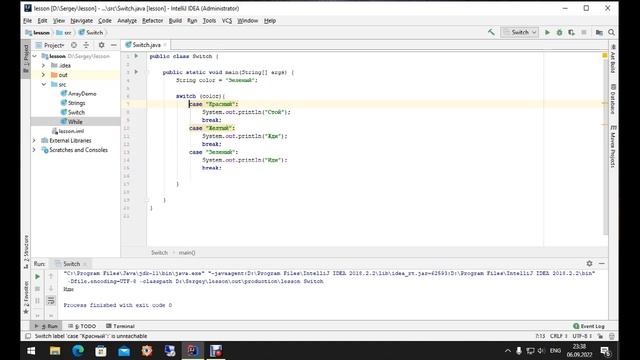The image size is (640, 360).
Task: Open Project Structure folder icon in toolbar
Action: tap(599, 32)
